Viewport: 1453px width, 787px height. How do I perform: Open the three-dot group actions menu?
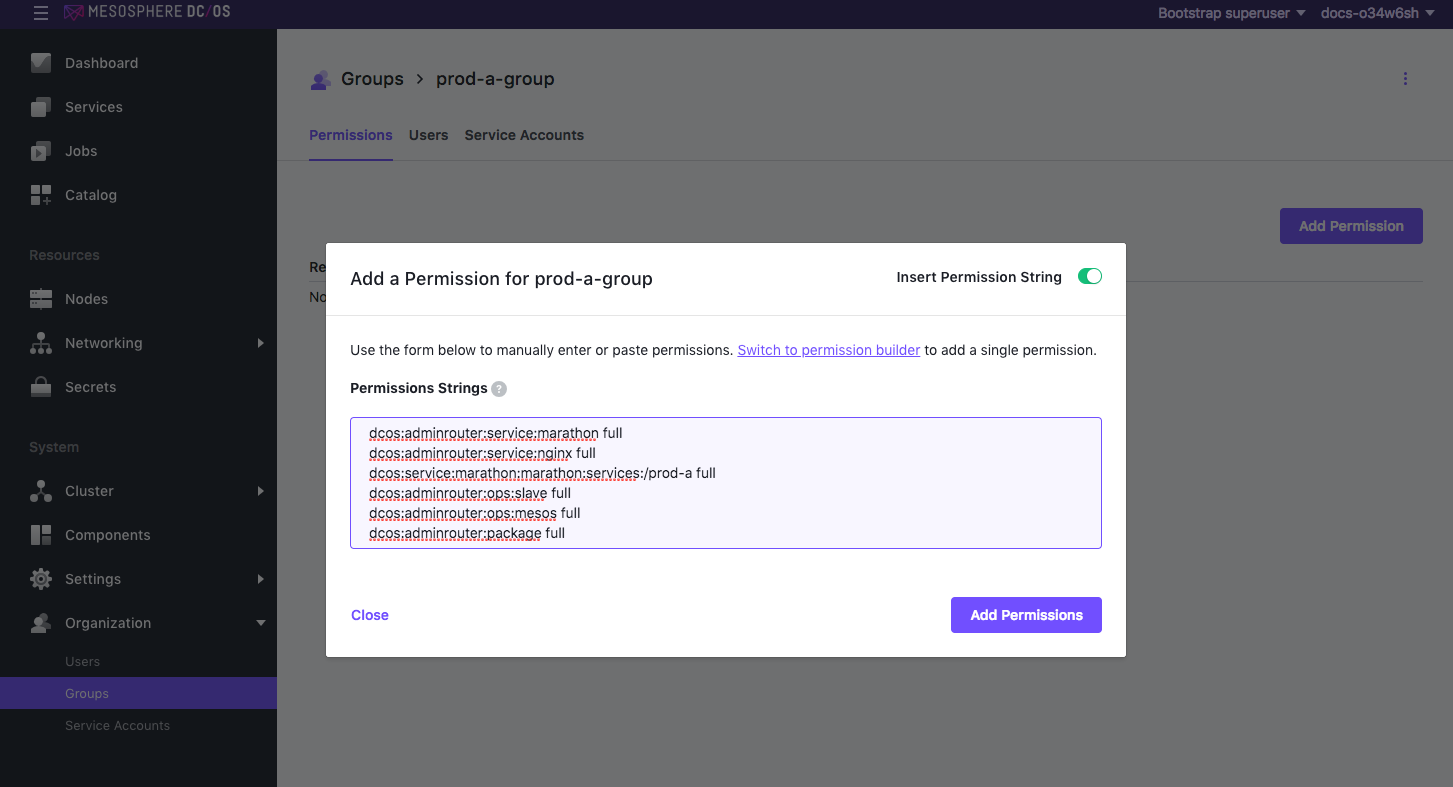[1405, 79]
